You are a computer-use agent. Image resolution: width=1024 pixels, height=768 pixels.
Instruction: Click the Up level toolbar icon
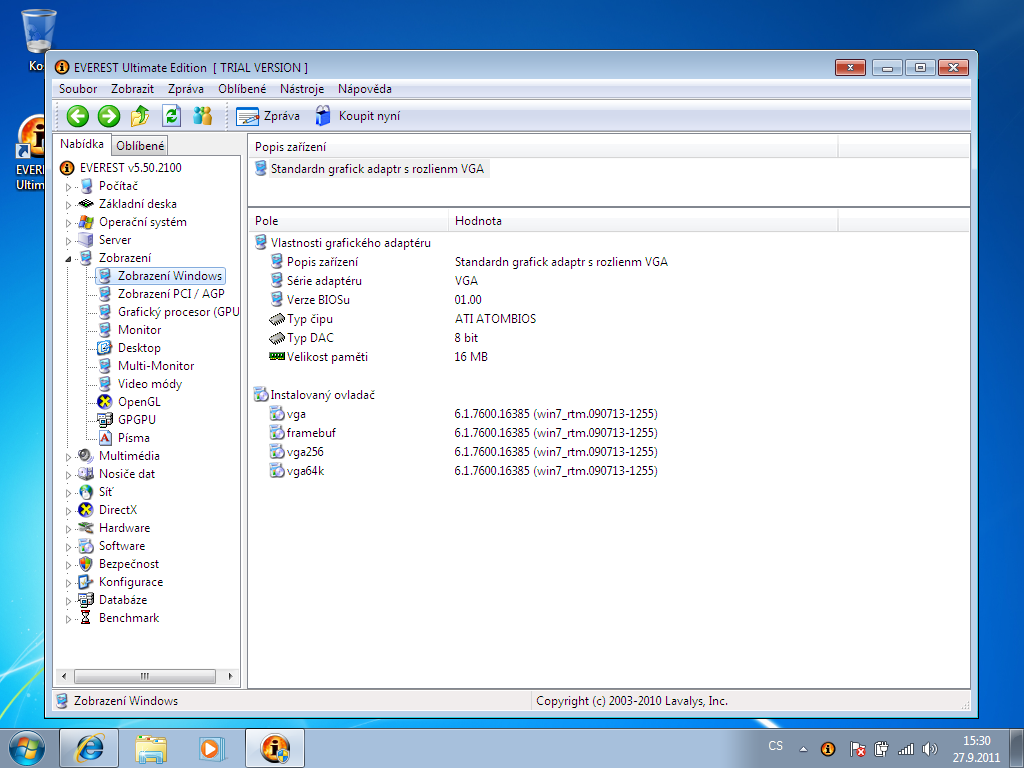coord(140,116)
